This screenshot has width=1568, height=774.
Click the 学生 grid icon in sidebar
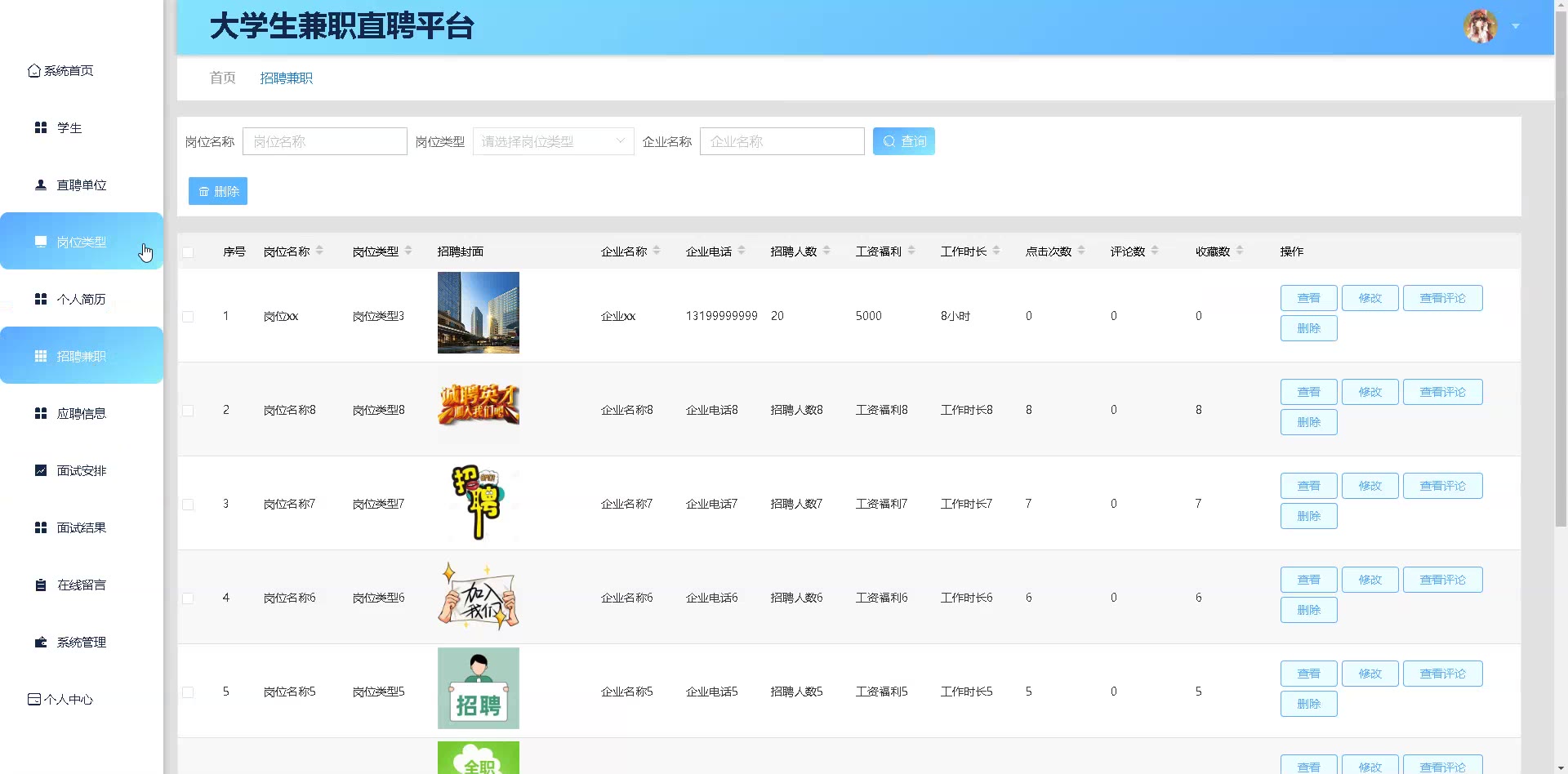41,127
